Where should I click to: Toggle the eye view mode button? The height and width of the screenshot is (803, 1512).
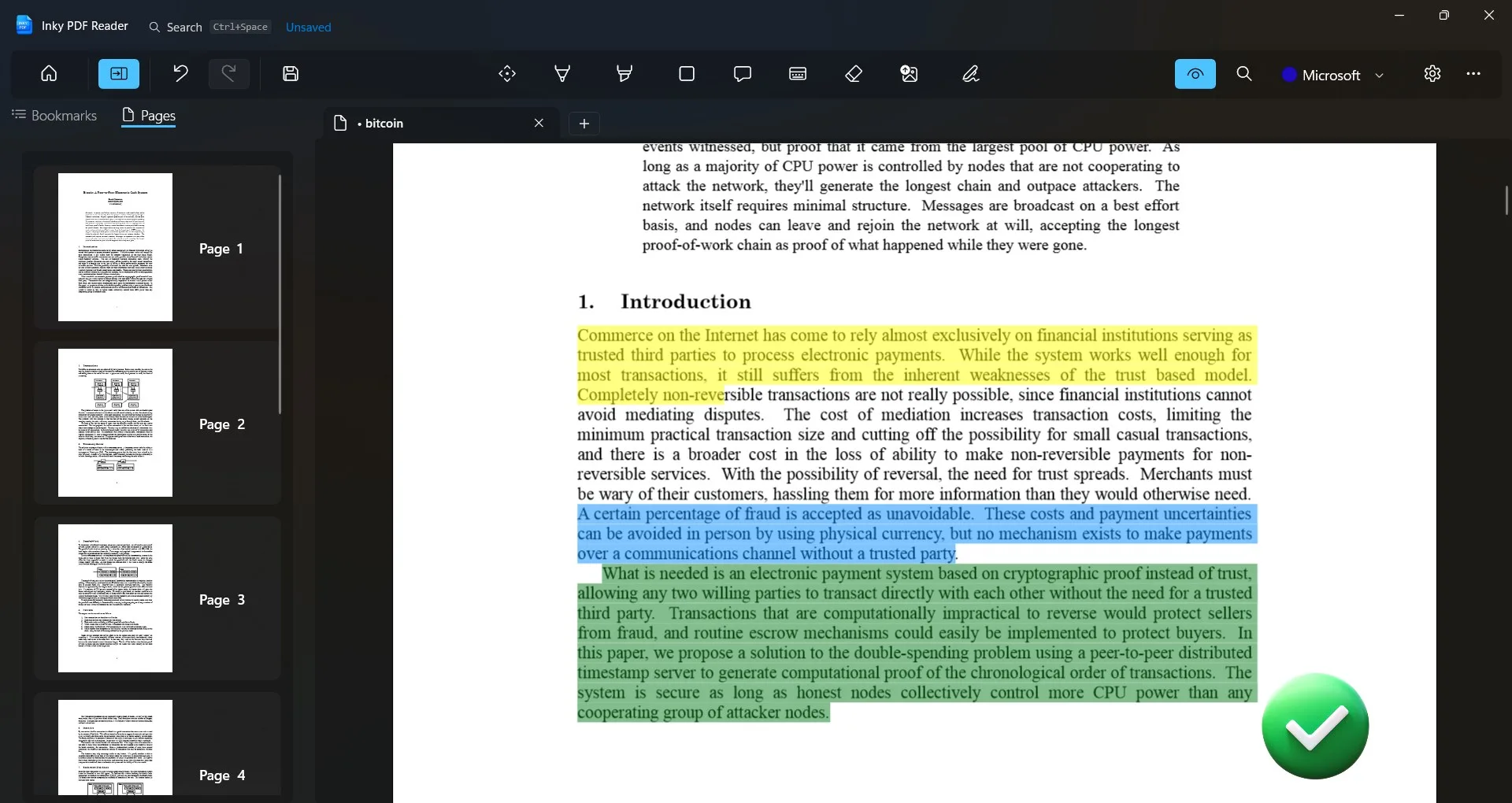(x=1195, y=74)
